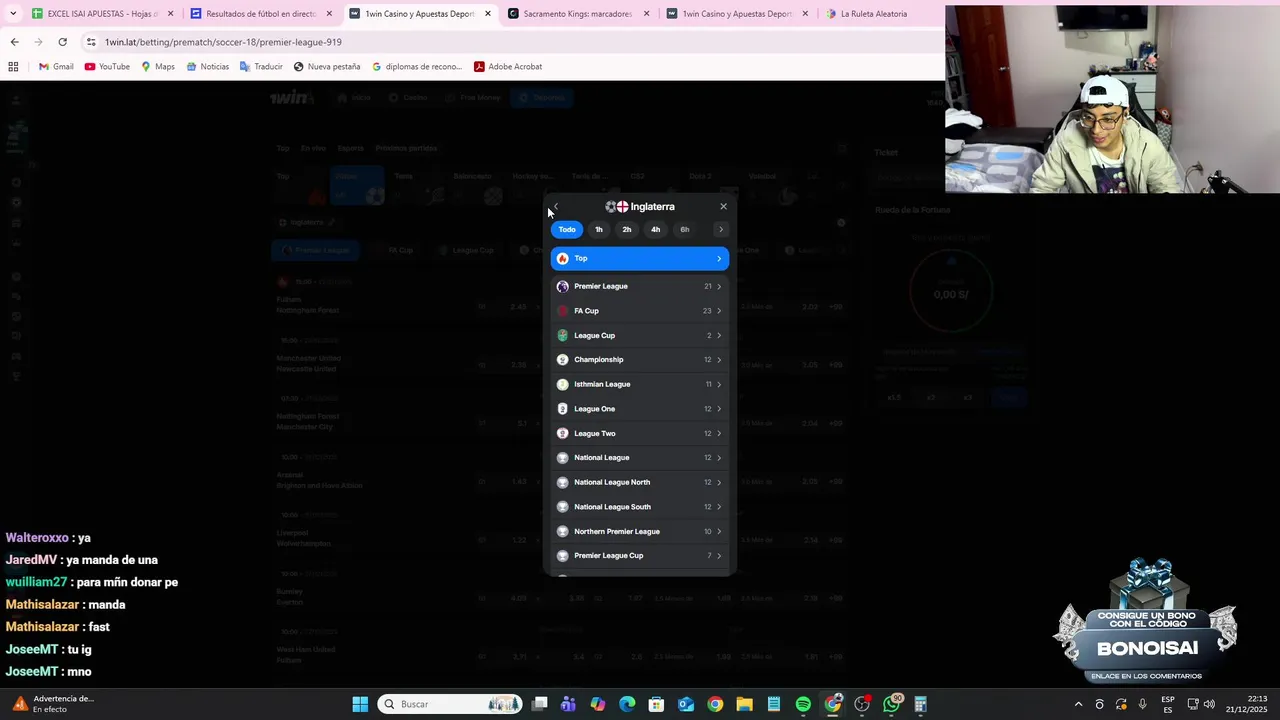Screen dimensions: 1280x720
Task: Select the 6h time filter
Action: point(685,230)
